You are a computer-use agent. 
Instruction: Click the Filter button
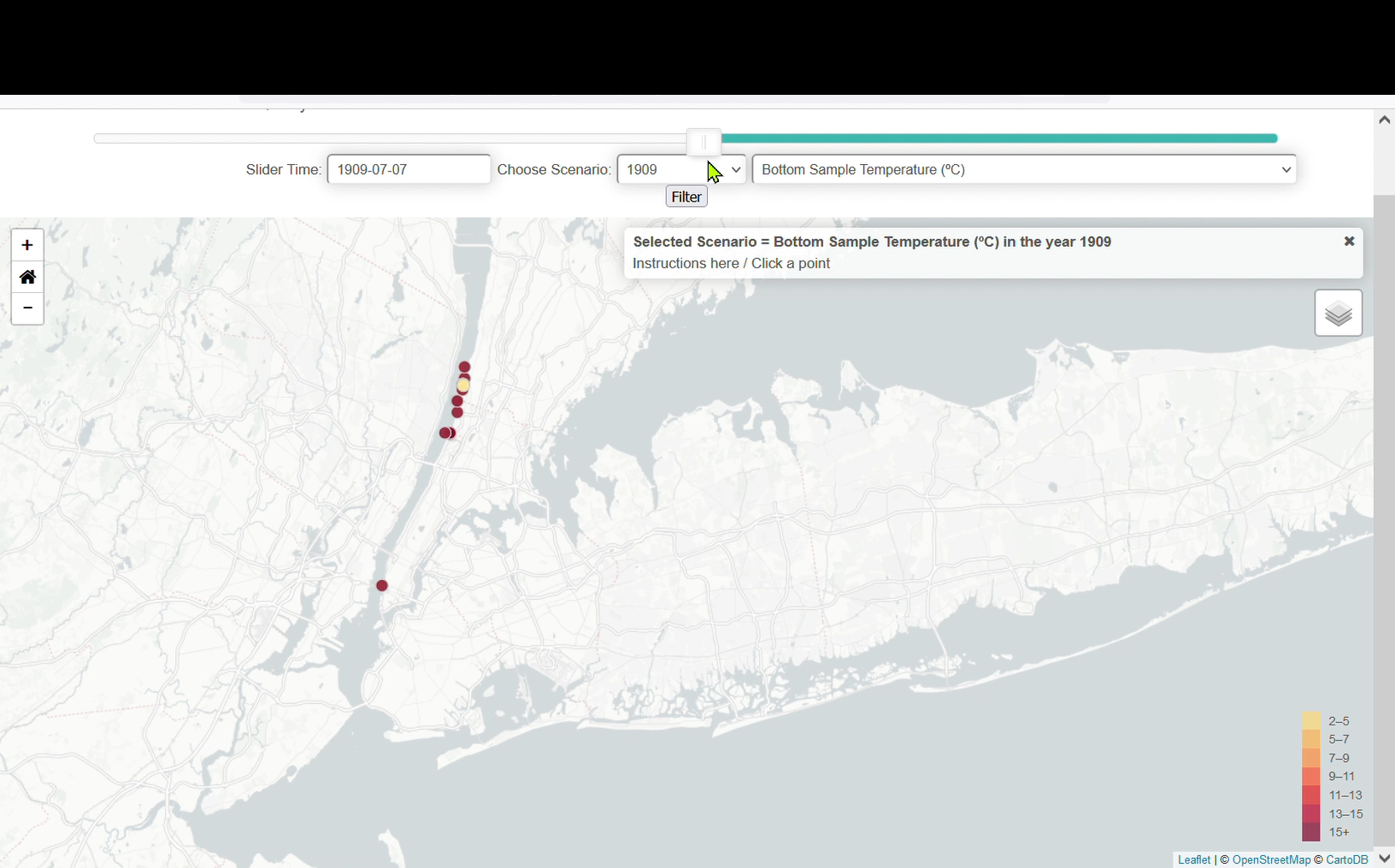coord(686,196)
